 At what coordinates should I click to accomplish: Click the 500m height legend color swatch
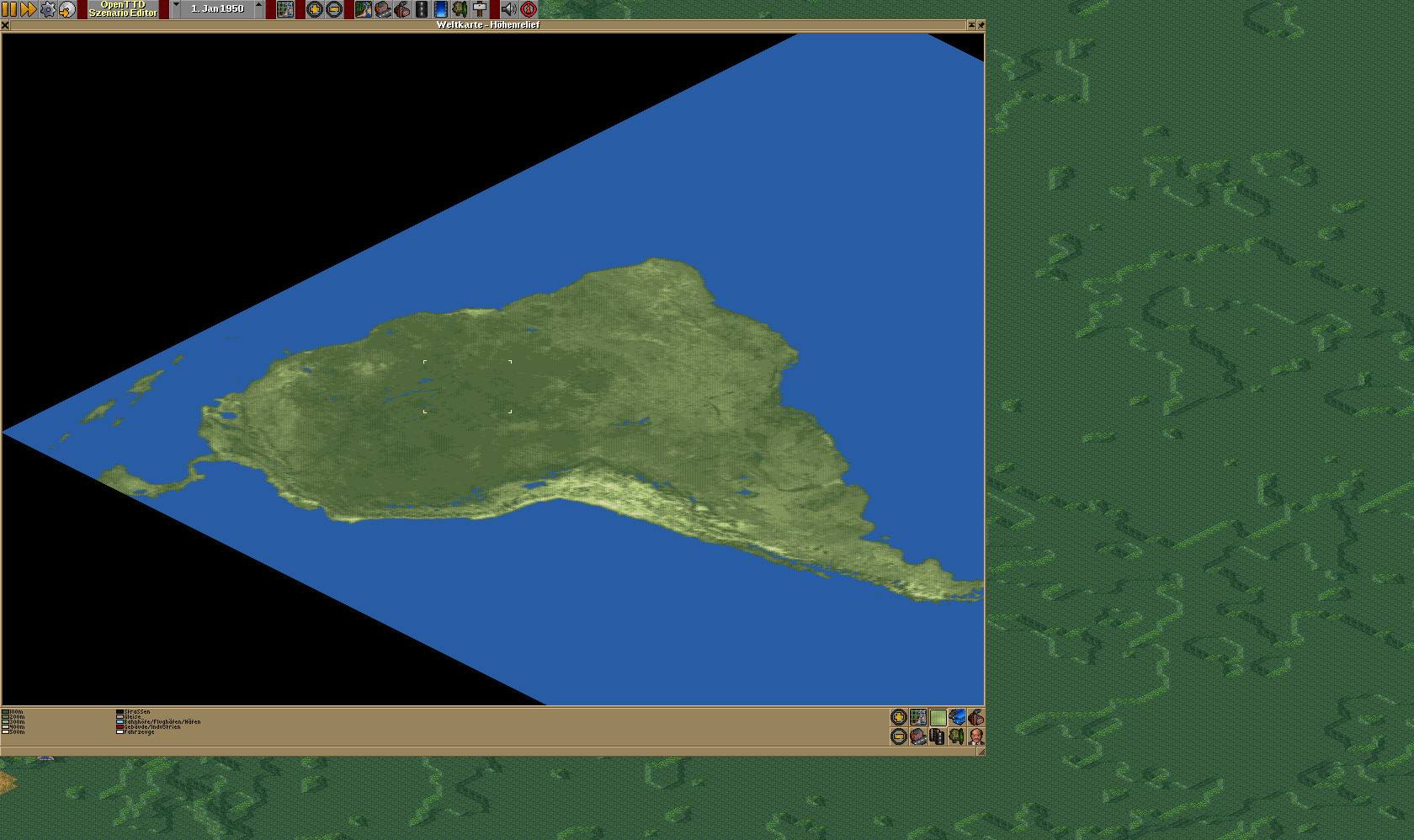(5, 731)
